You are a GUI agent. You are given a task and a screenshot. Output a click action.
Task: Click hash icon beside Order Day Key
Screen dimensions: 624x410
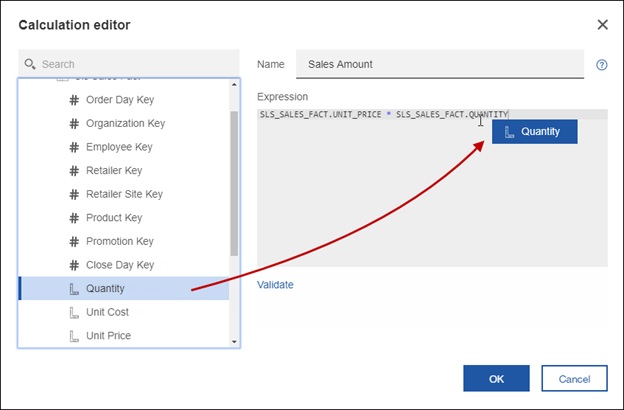(74, 100)
